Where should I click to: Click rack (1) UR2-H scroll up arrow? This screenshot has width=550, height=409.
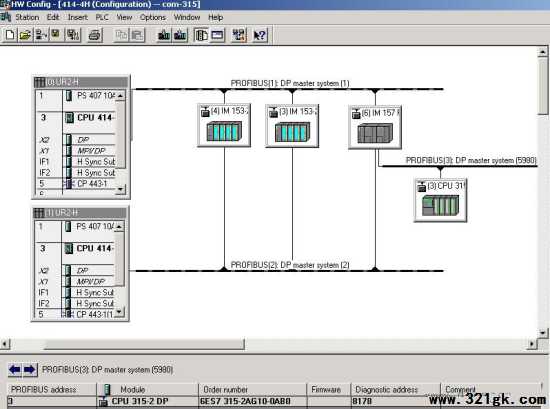tap(119, 226)
